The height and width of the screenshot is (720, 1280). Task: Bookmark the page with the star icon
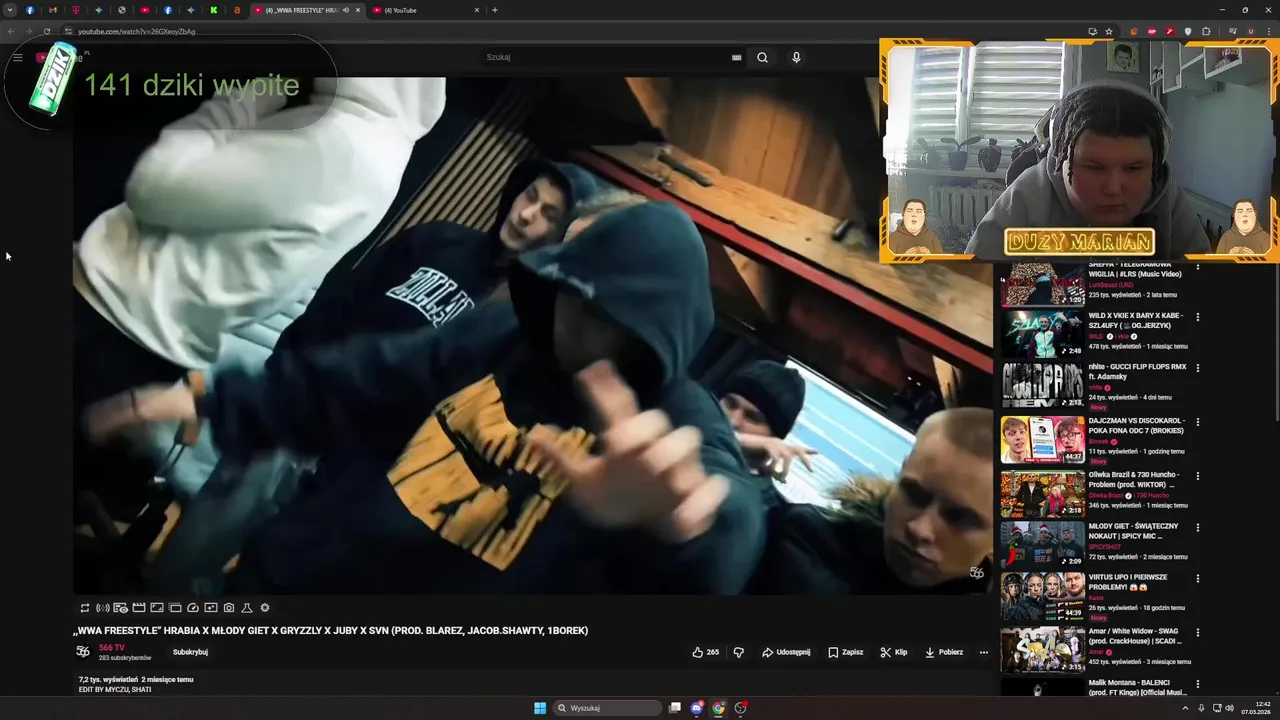coord(1109,31)
